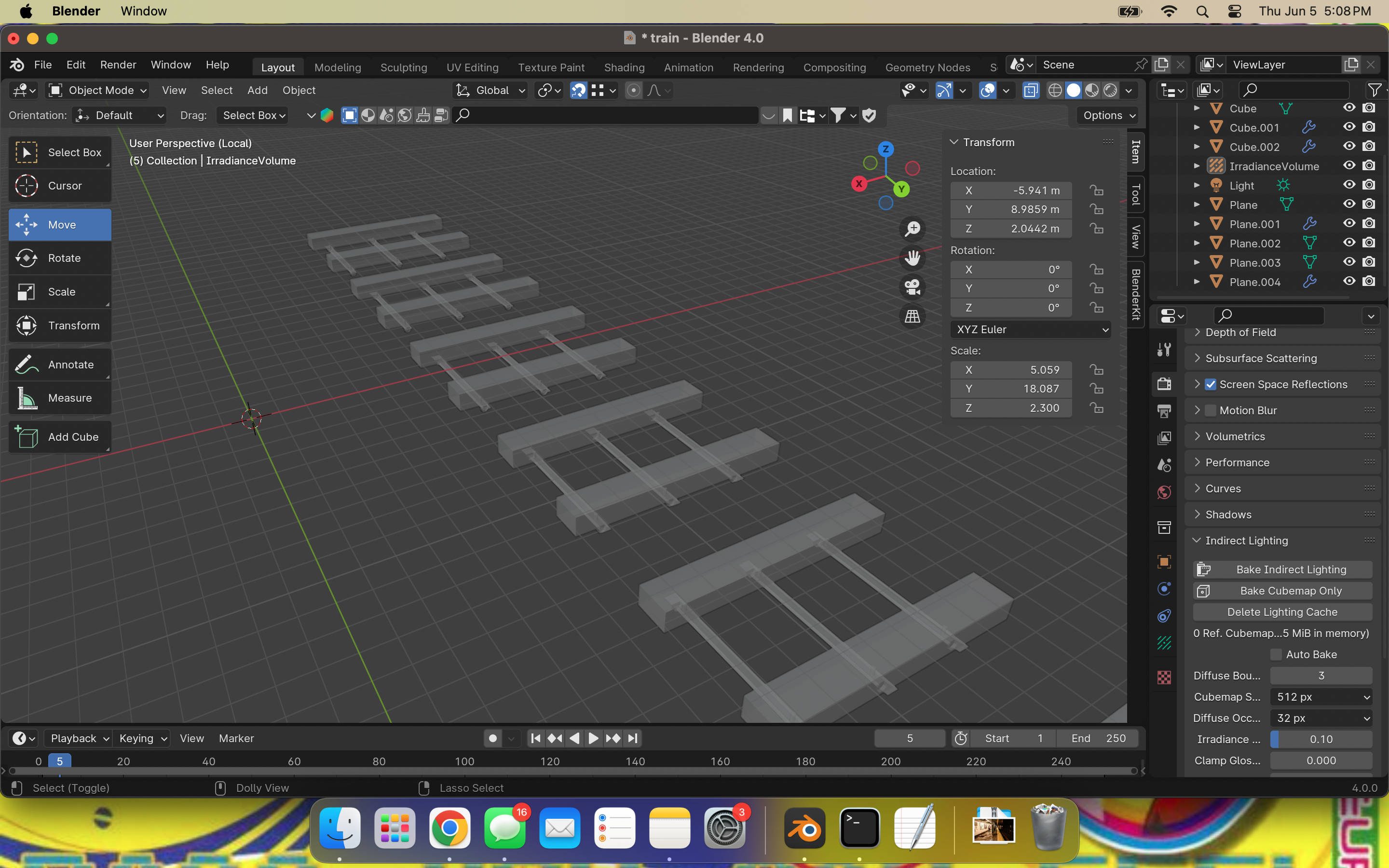Open XYZ Euler rotation mode dropdown
The height and width of the screenshot is (868, 1389).
pyautogui.click(x=1031, y=329)
